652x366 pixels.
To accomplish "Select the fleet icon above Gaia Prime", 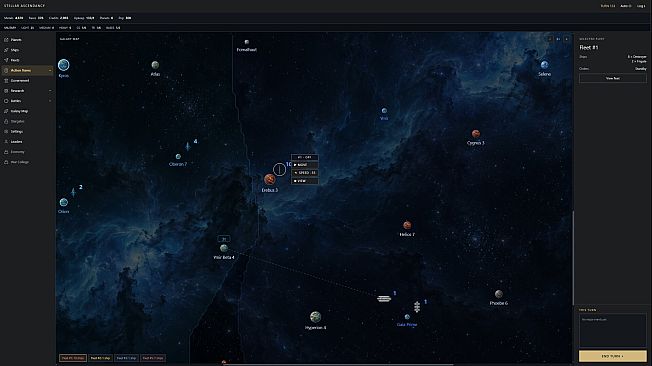I will tap(417, 307).
